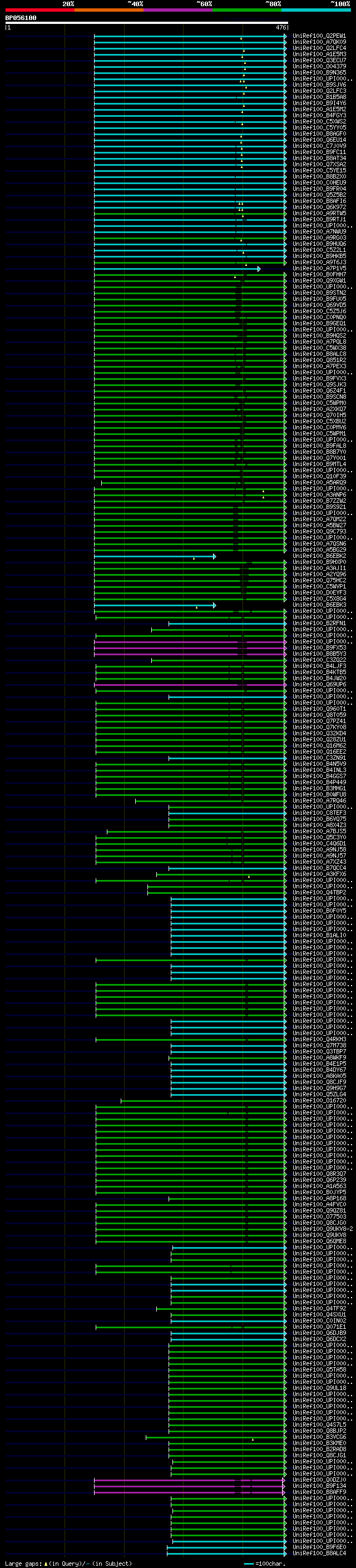Click the purple B8B5Y3 alignment bar
The height and width of the screenshot is (1568, 356).
190,654
